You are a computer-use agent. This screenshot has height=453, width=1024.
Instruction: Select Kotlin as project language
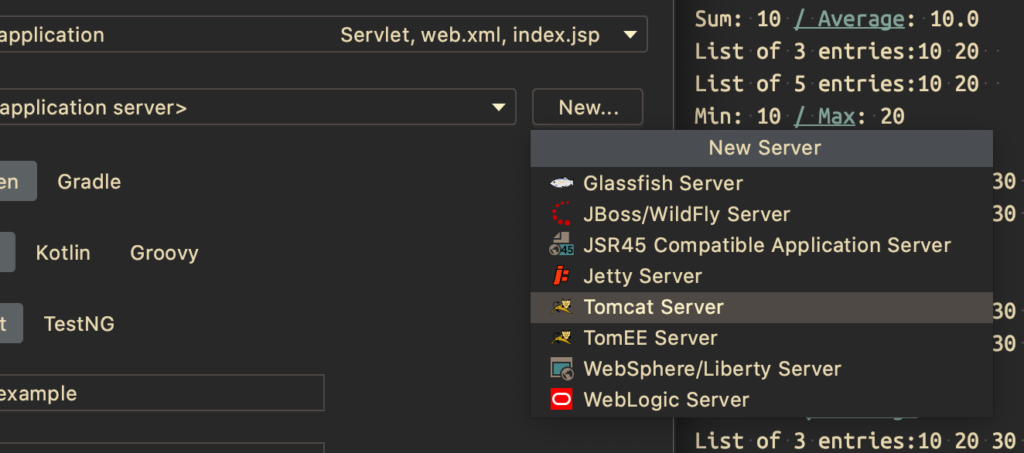[63, 253]
